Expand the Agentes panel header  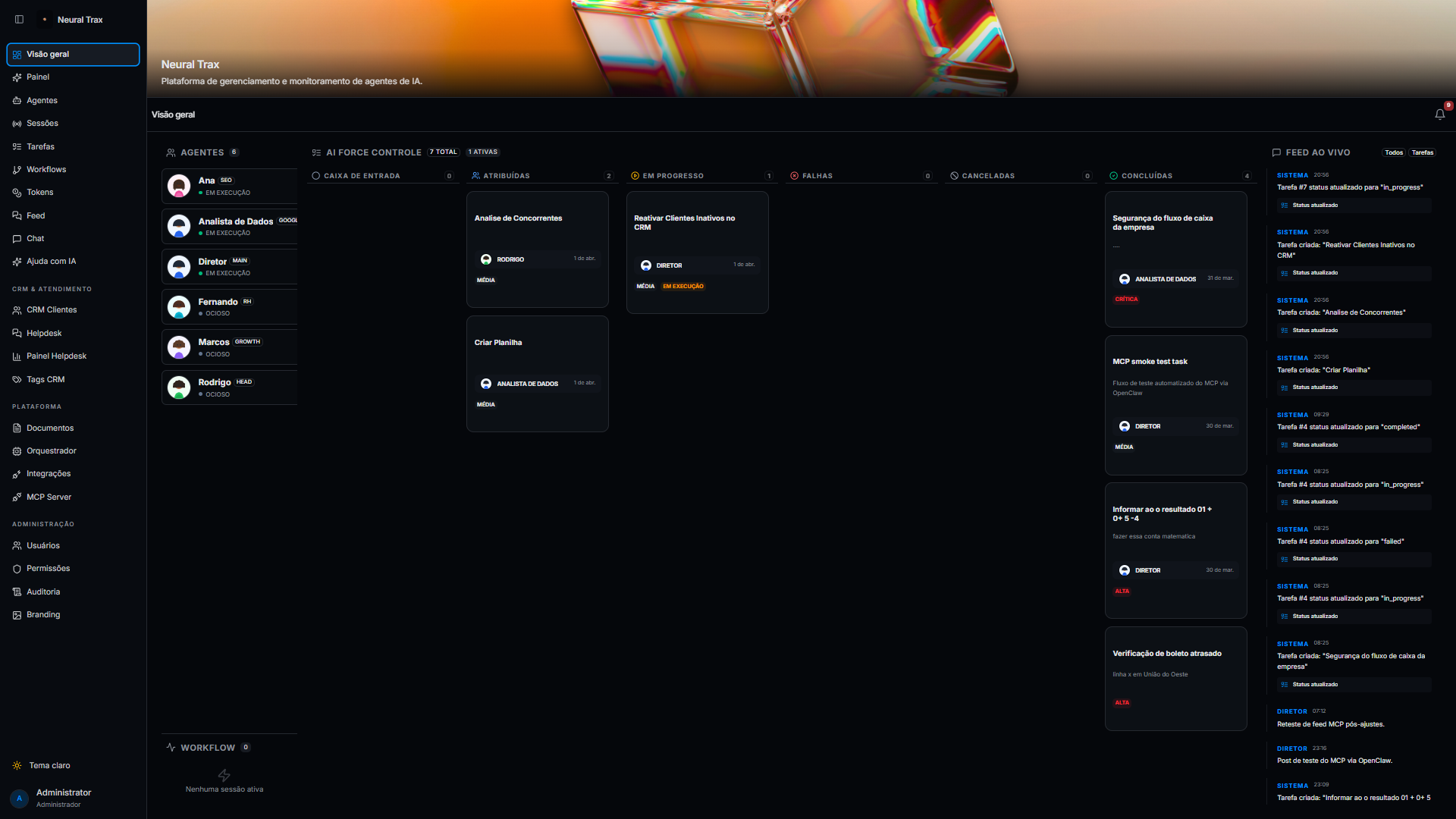pos(201,152)
